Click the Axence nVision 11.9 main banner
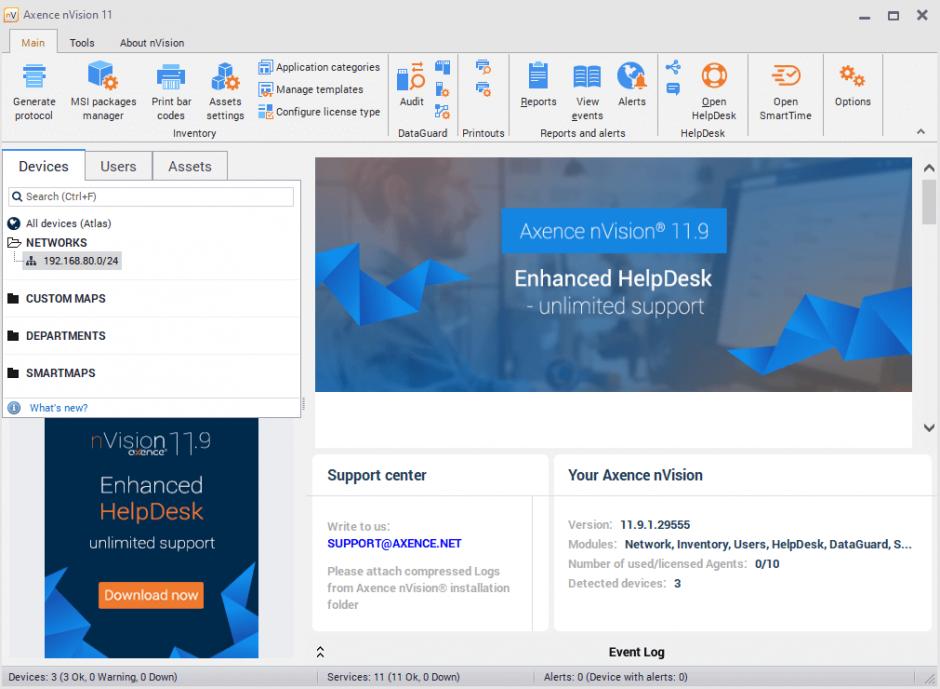The height and width of the screenshot is (689, 940). [x=613, y=275]
